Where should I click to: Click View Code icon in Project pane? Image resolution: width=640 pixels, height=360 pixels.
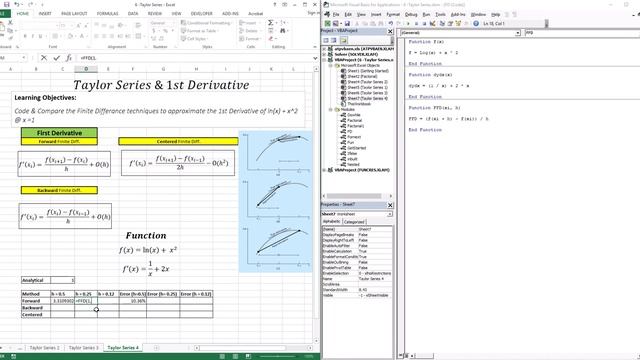pyautogui.click(x=326, y=40)
